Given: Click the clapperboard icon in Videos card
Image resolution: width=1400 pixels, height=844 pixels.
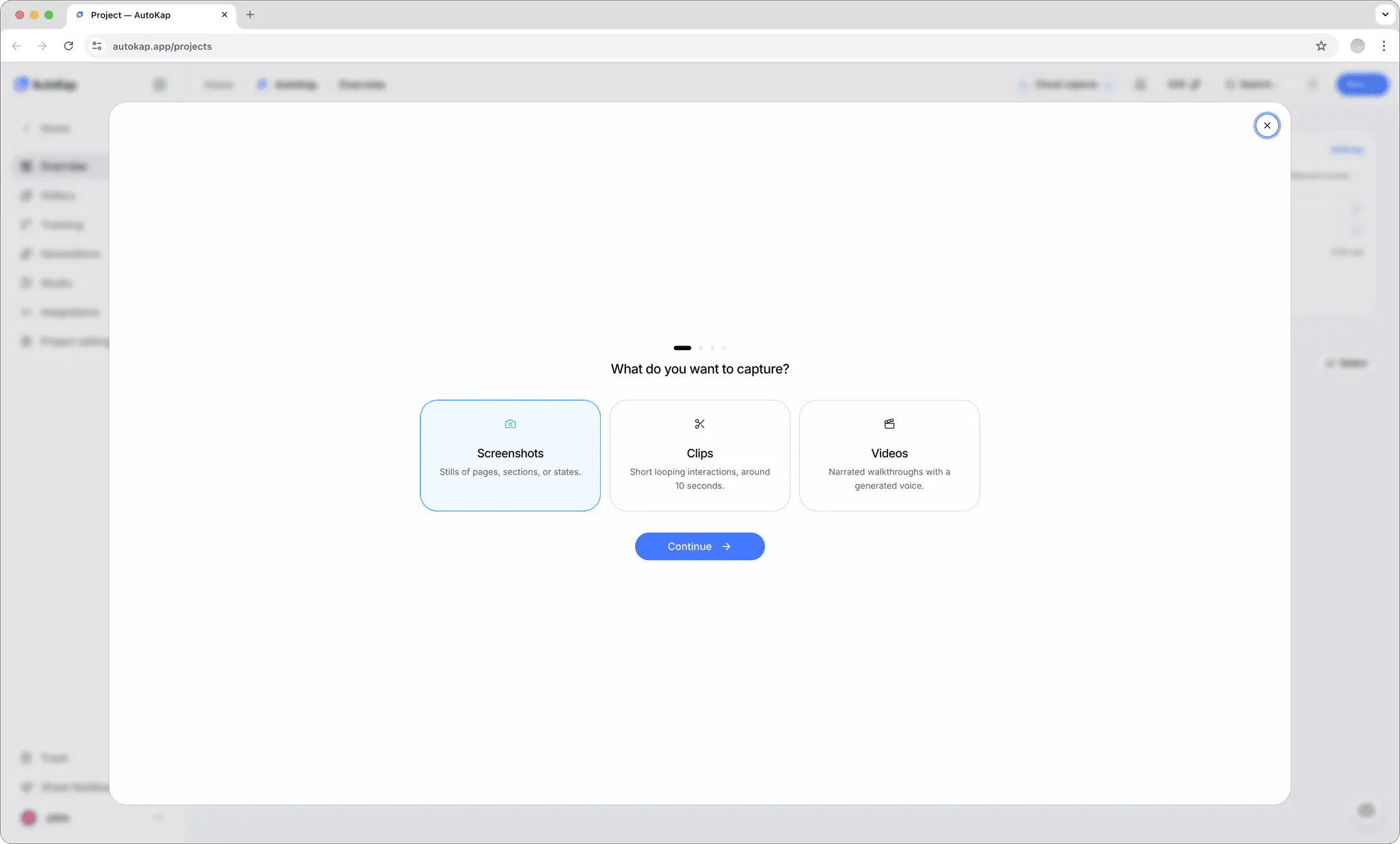Looking at the screenshot, I should coord(889,424).
